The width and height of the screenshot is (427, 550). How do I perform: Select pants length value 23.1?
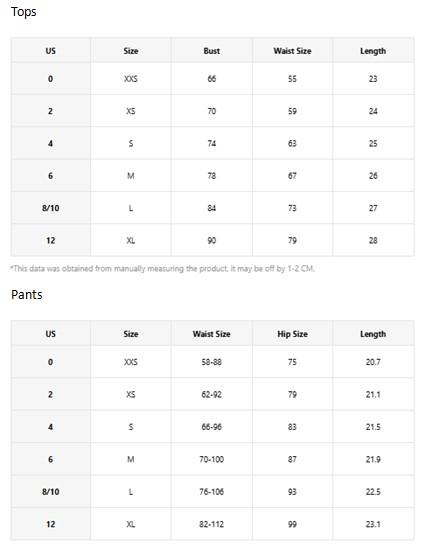373,524
